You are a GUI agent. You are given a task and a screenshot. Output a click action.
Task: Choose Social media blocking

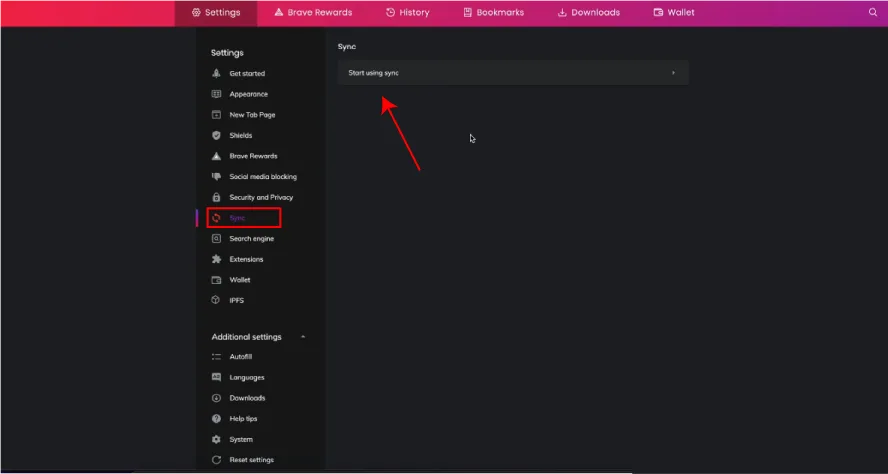tap(263, 177)
